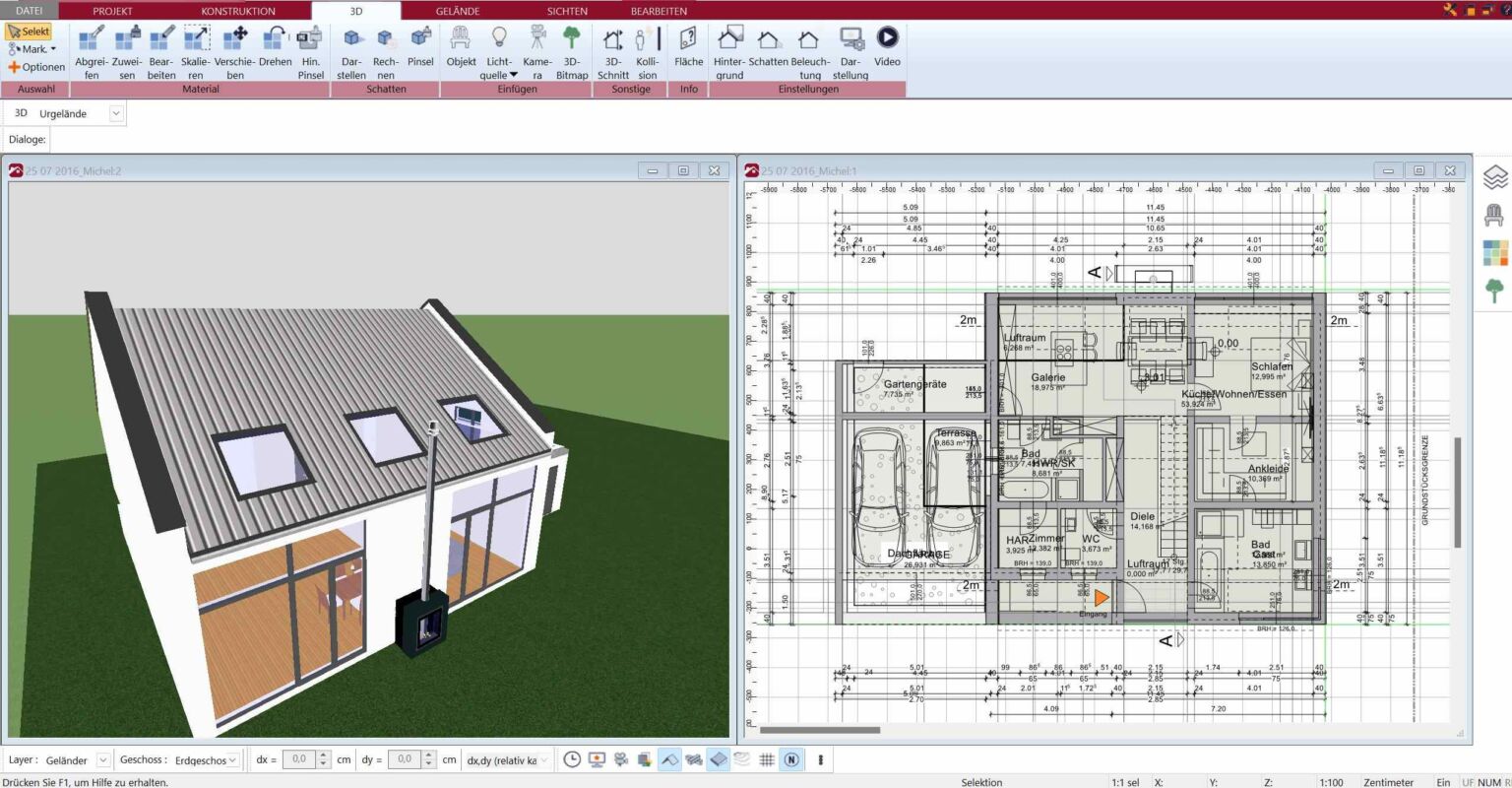Open the materials swatch panel on the right
This screenshot has width=1512, height=788.
tap(1495, 253)
